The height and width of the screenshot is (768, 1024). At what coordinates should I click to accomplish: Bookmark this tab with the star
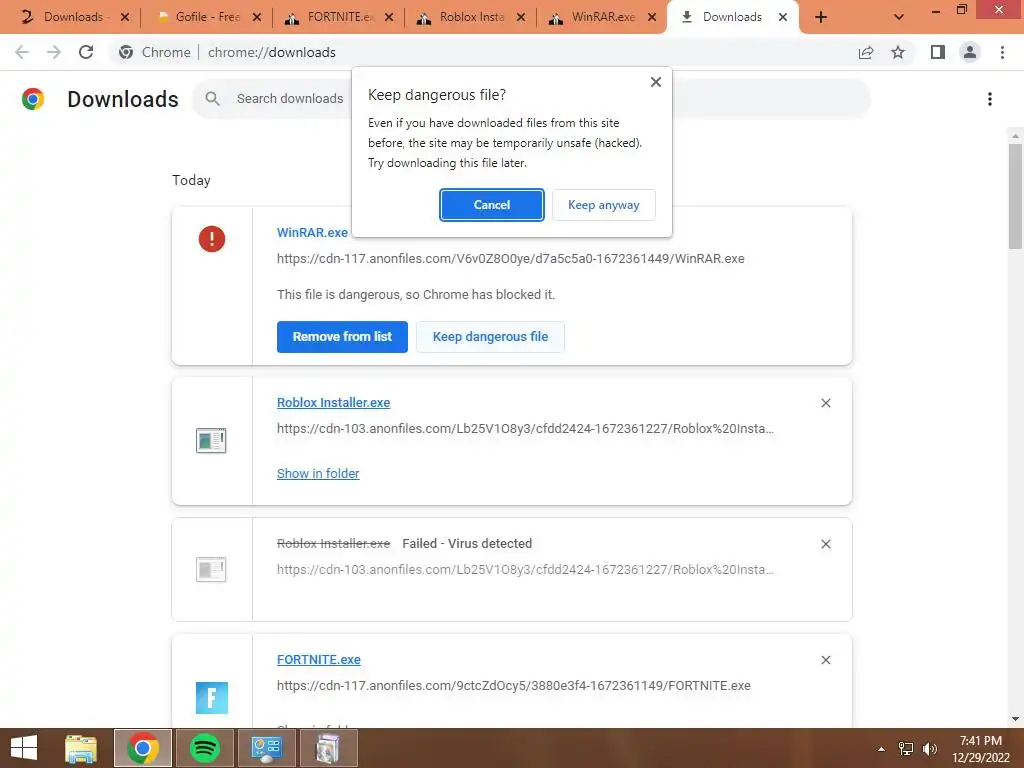898,52
